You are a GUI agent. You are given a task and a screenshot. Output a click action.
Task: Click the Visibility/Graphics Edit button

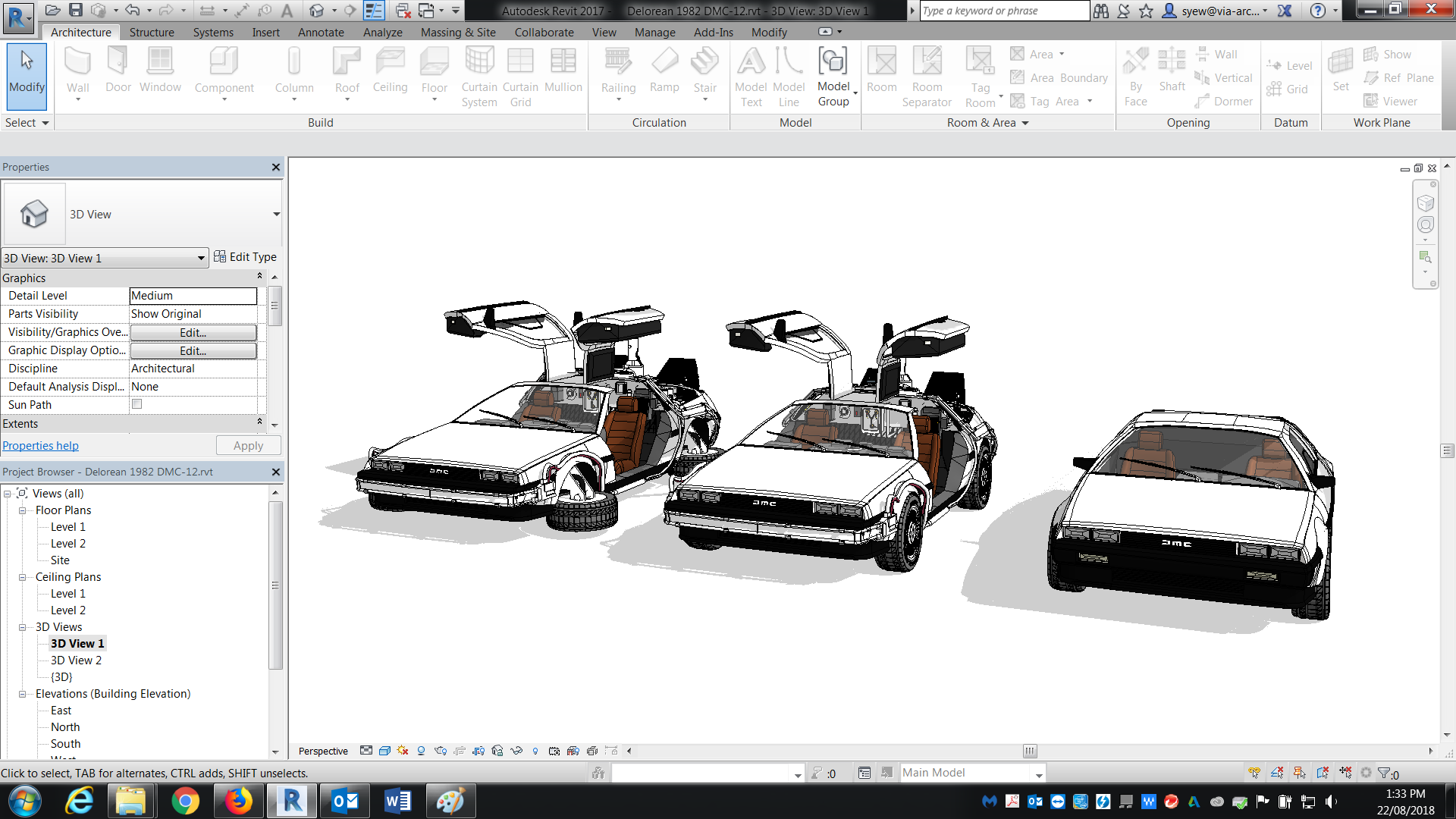(x=193, y=332)
